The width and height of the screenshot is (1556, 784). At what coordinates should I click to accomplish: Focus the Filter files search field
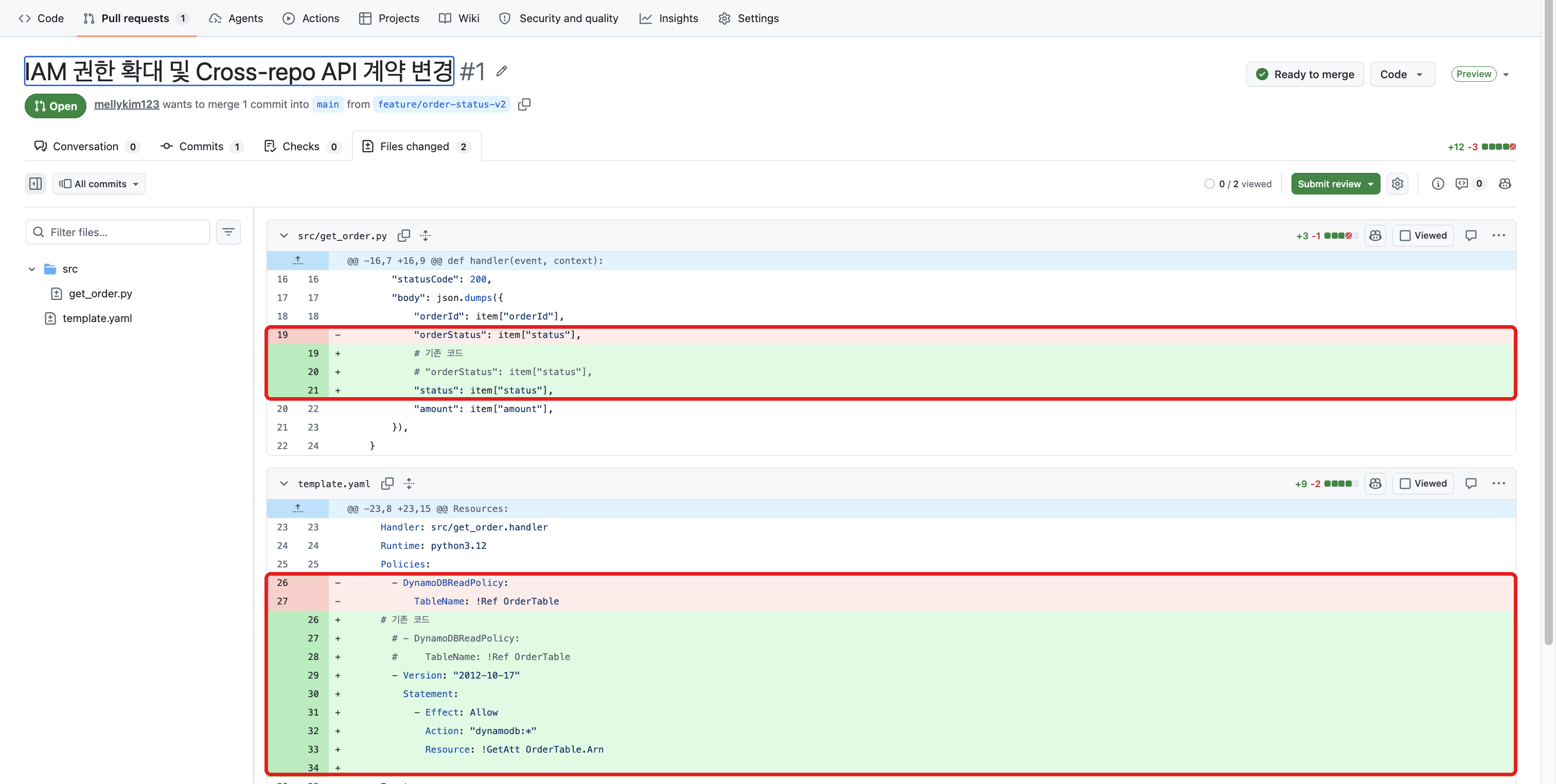click(118, 232)
